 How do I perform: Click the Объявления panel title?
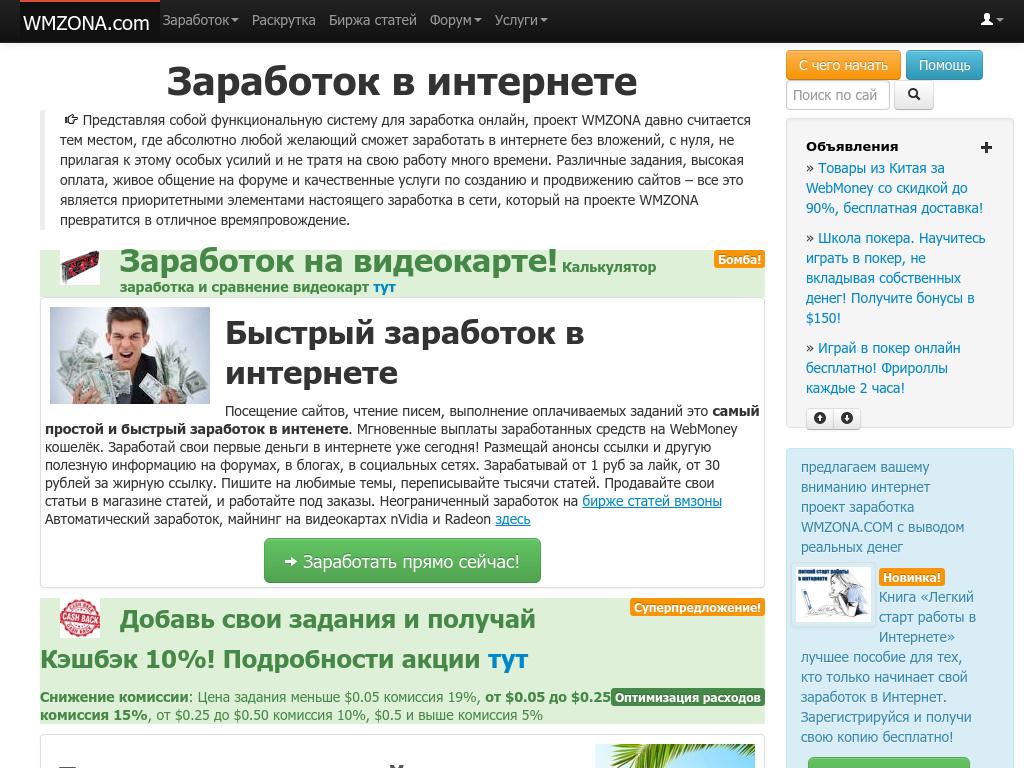point(852,147)
